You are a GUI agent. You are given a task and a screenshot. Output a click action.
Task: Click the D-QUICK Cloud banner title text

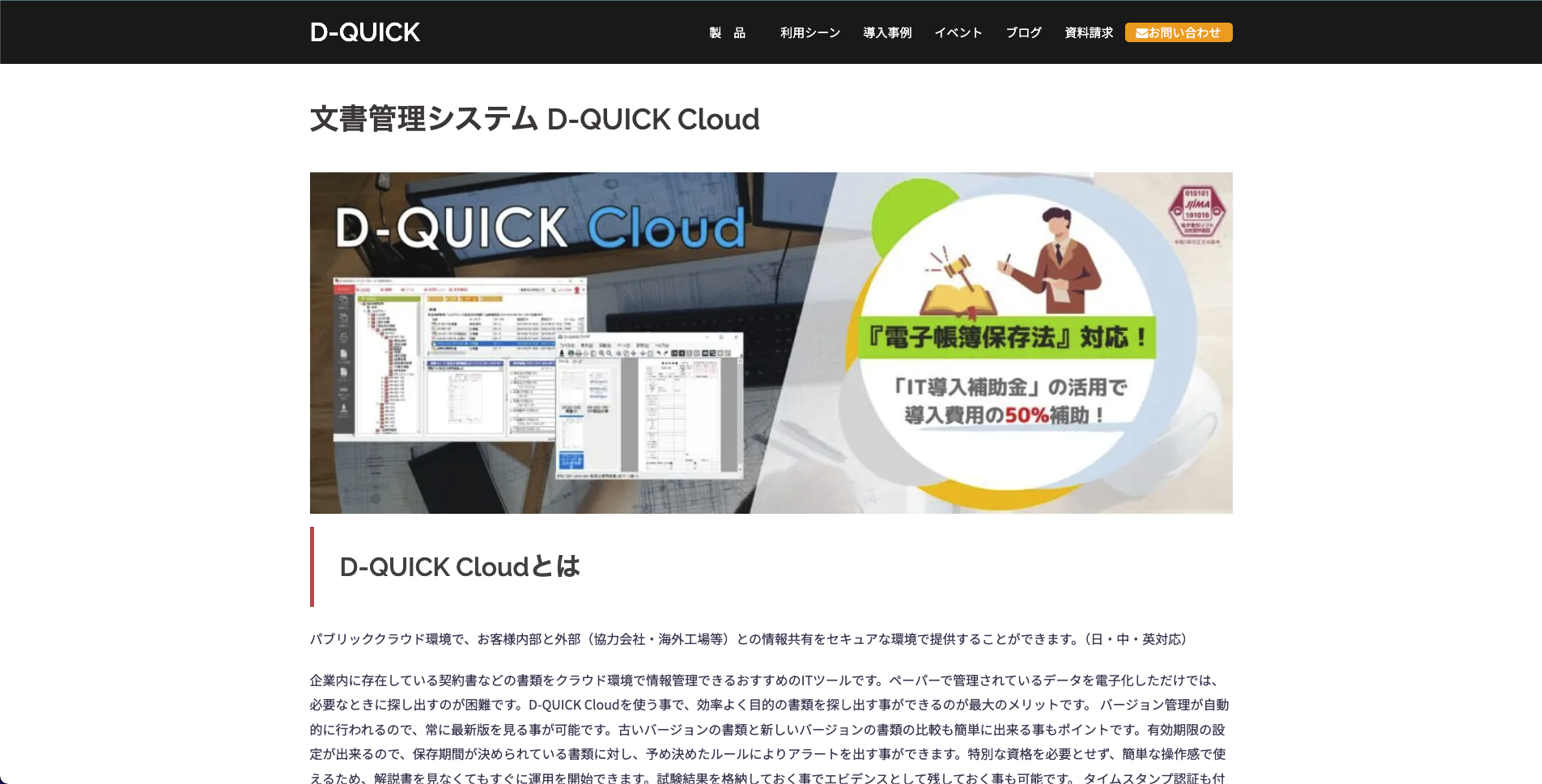(x=540, y=227)
